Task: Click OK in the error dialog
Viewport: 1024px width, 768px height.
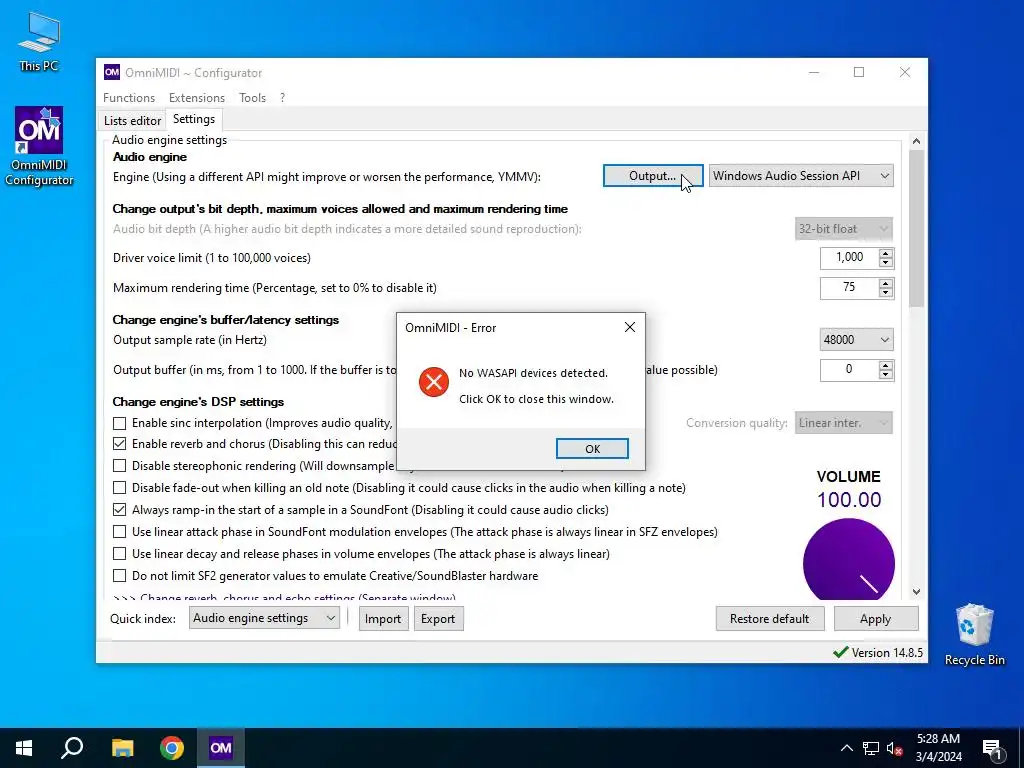Action: (x=592, y=449)
